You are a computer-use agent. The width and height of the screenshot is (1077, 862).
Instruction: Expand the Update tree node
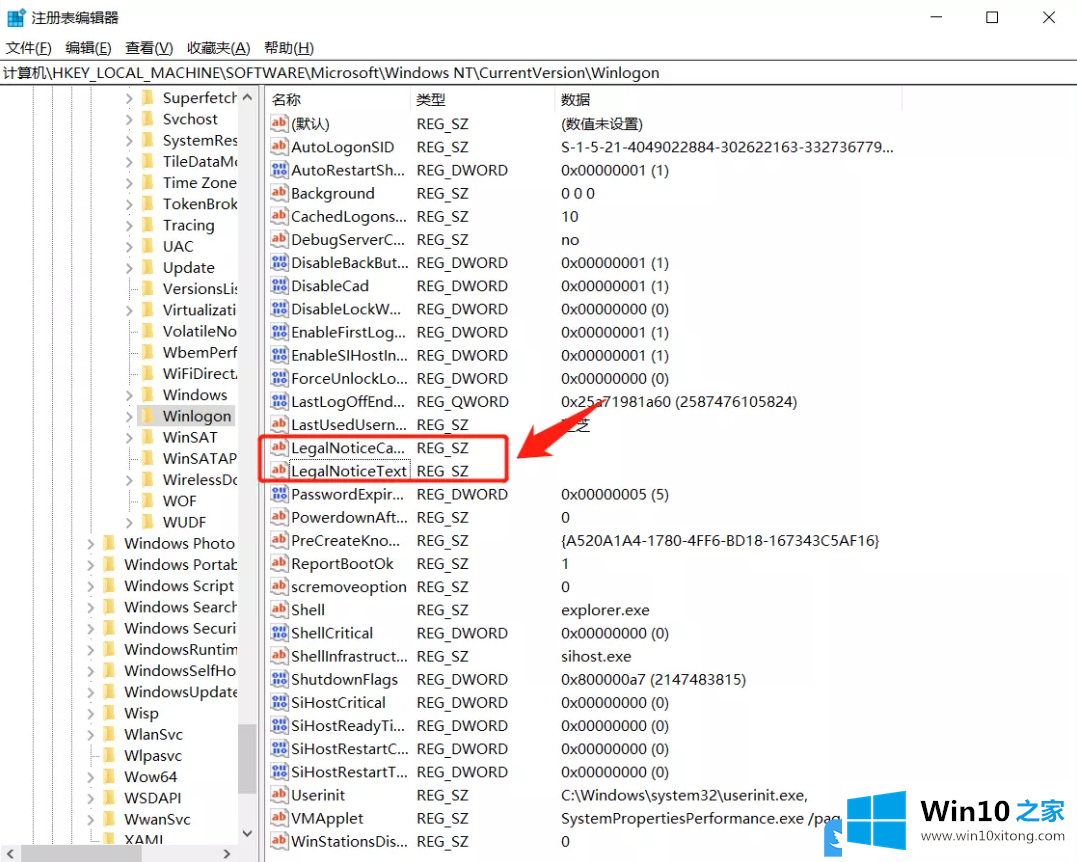tap(129, 267)
